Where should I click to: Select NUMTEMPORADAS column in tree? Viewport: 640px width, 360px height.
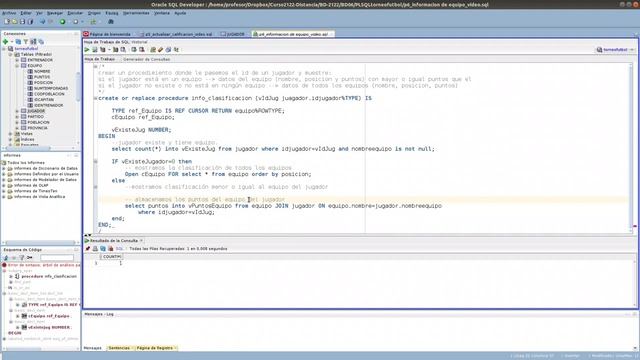point(51,89)
